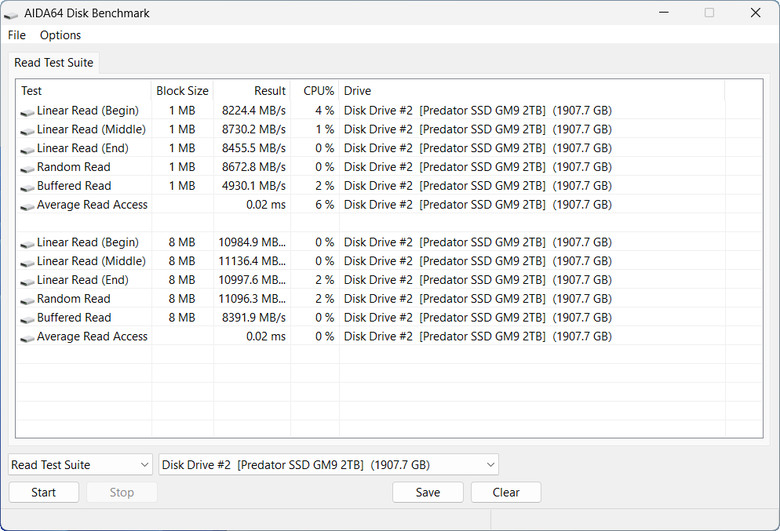The image size is (780, 531).
Task: Close the AIDA64 Disk Benchmark window
Action: [x=755, y=12]
